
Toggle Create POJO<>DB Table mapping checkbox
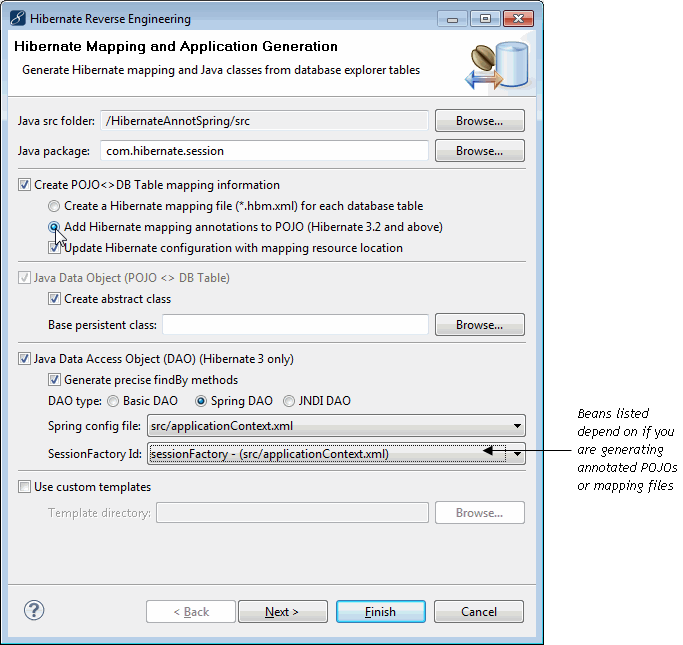[24, 185]
